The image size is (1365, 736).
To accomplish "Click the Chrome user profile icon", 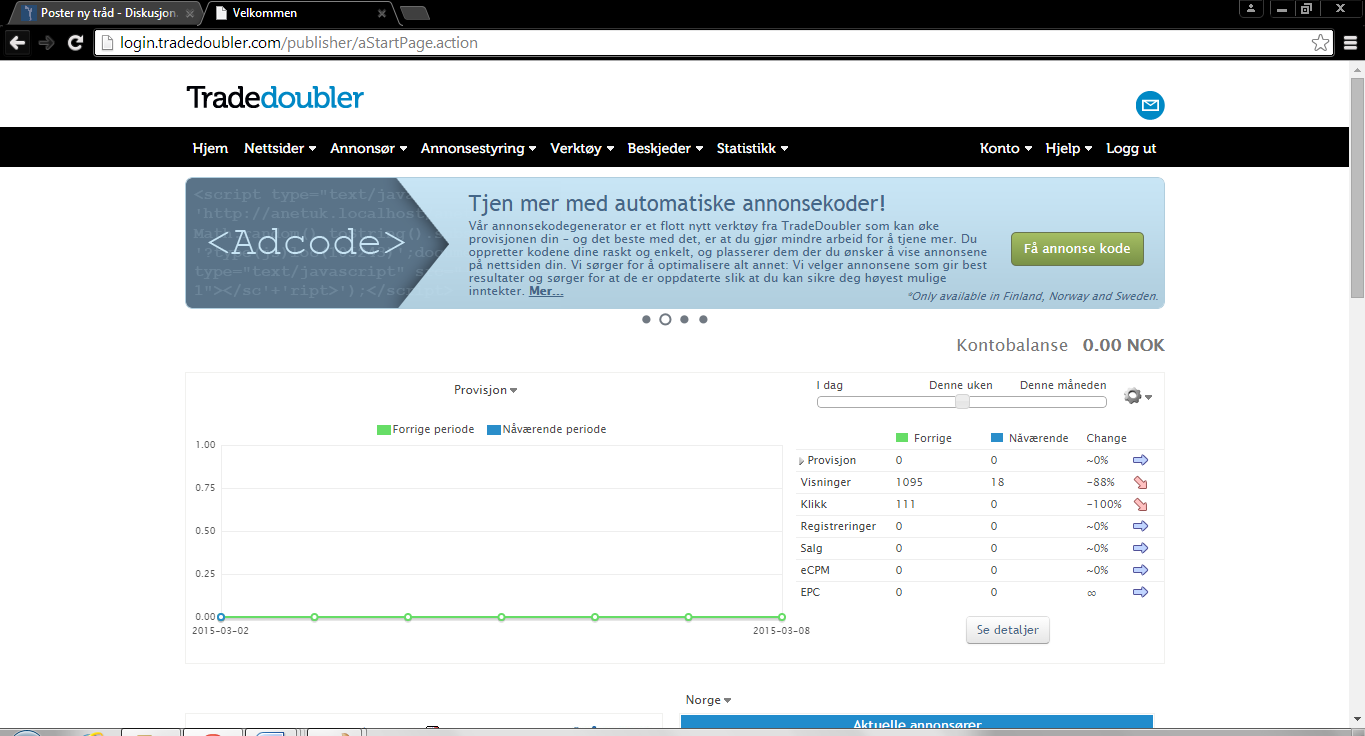I will (x=1250, y=8).
